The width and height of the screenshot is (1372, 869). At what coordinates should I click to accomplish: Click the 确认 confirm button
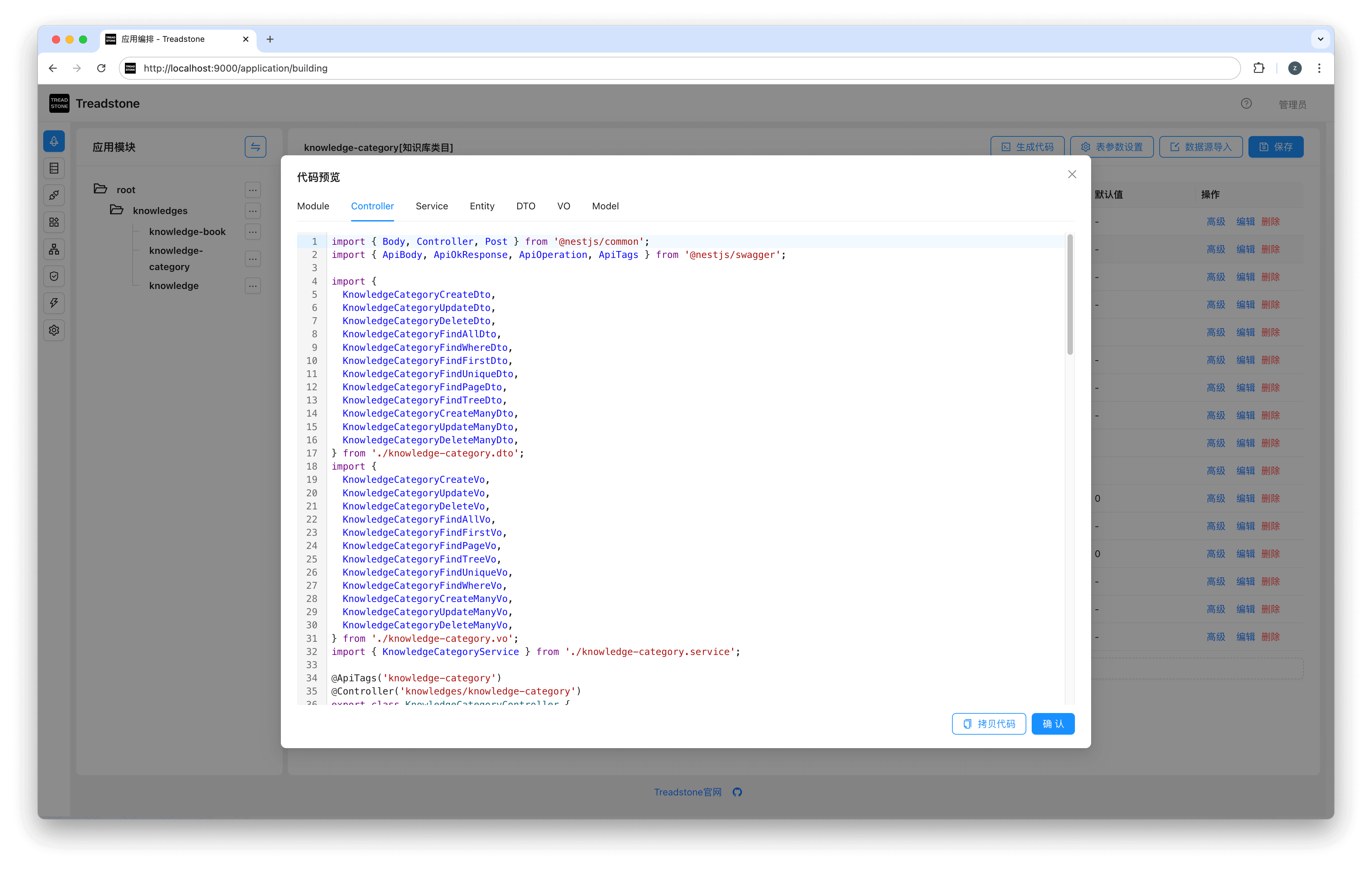point(1053,724)
